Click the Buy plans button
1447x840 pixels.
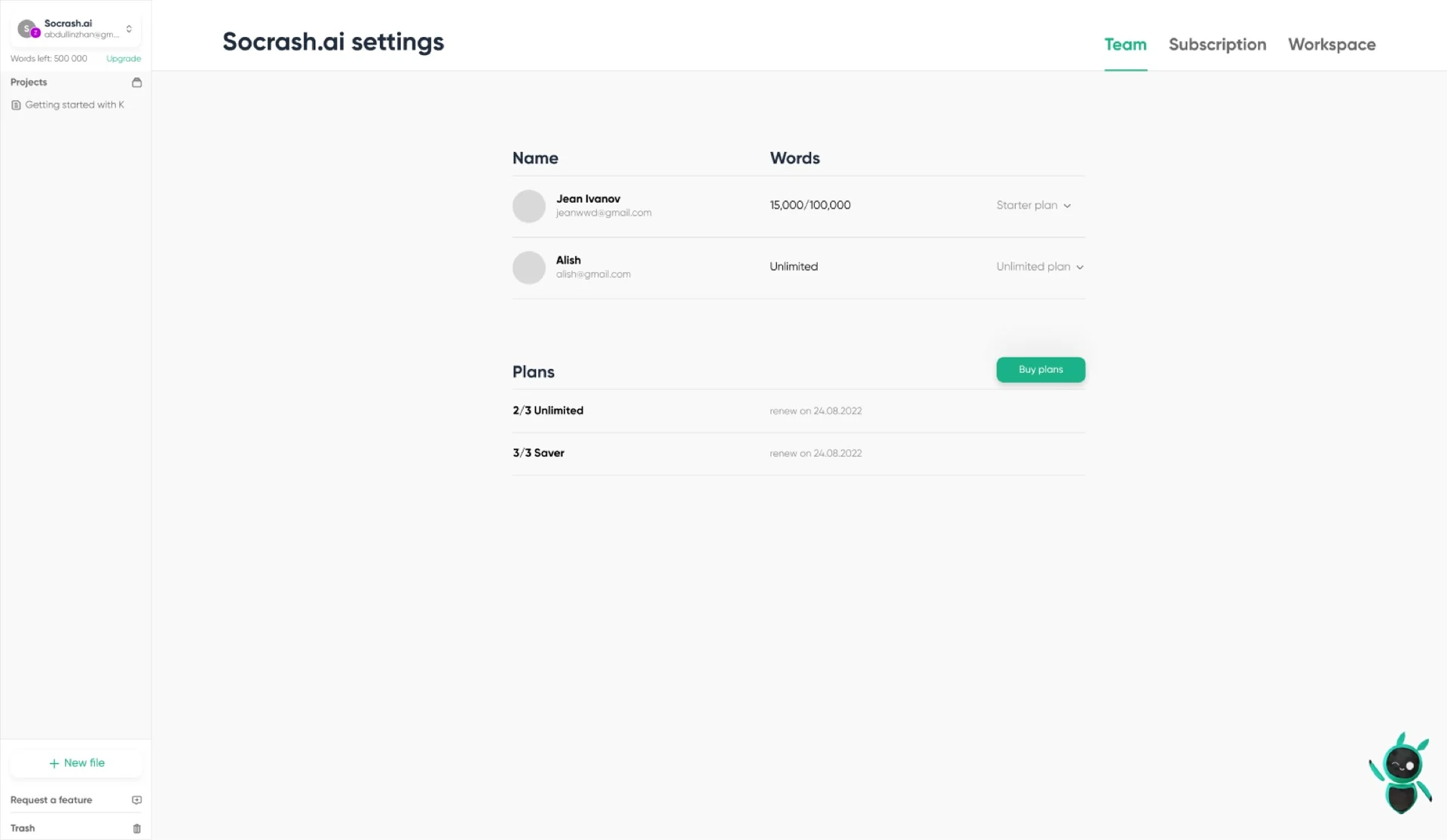click(1041, 369)
